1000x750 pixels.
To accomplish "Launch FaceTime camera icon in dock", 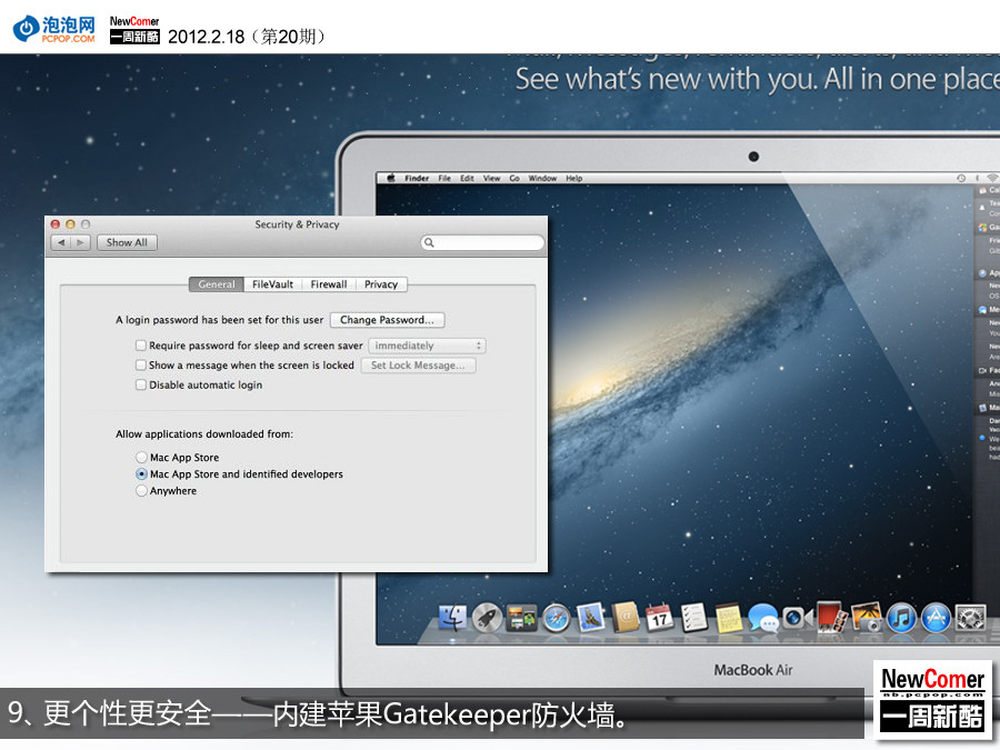I will (797, 618).
